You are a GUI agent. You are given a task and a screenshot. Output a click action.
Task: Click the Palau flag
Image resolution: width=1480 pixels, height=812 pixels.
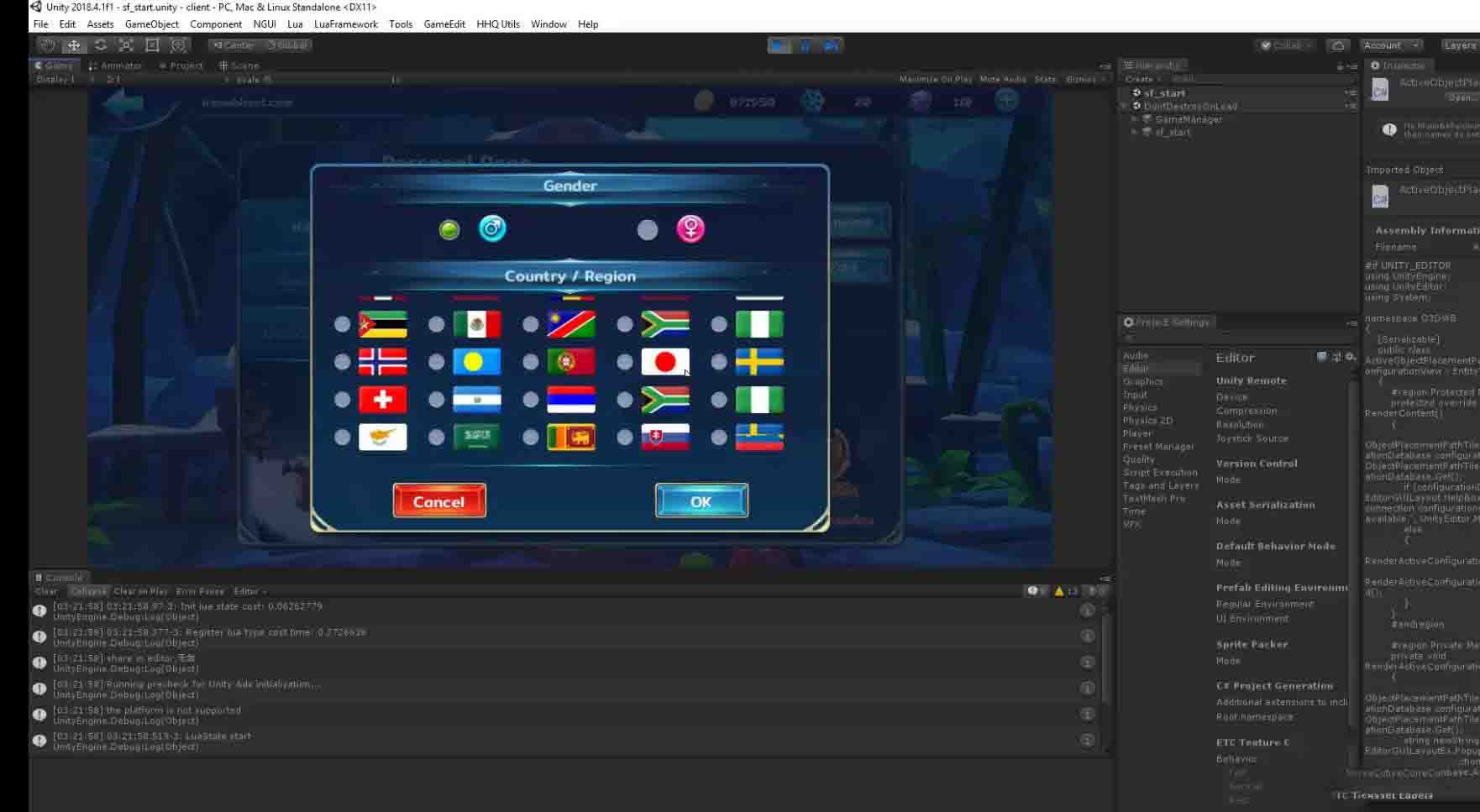click(477, 362)
